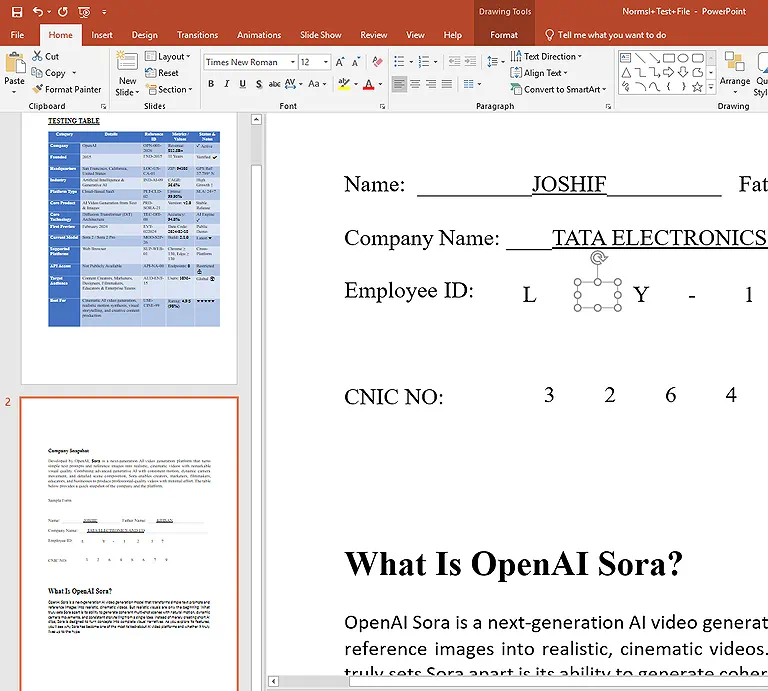Add or remove columns

coord(472,84)
